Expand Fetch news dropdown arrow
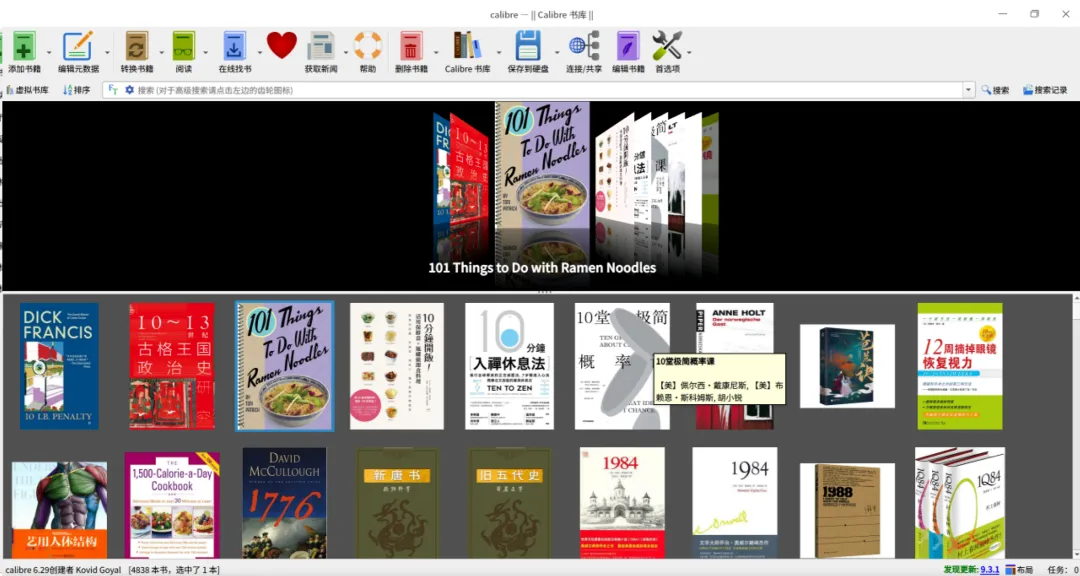Image resolution: width=1080 pixels, height=576 pixels. (346, 52)
